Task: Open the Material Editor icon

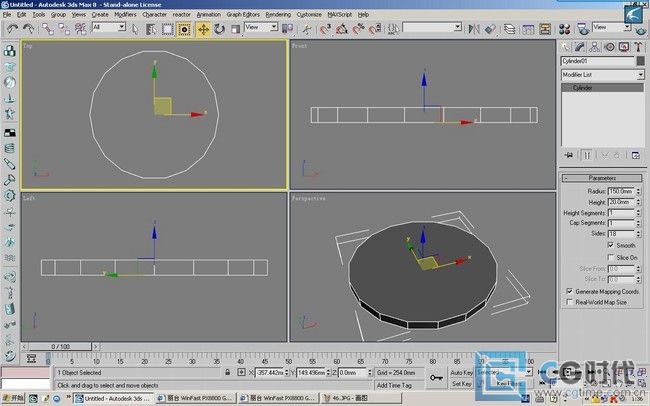Action: coord(564,29)
